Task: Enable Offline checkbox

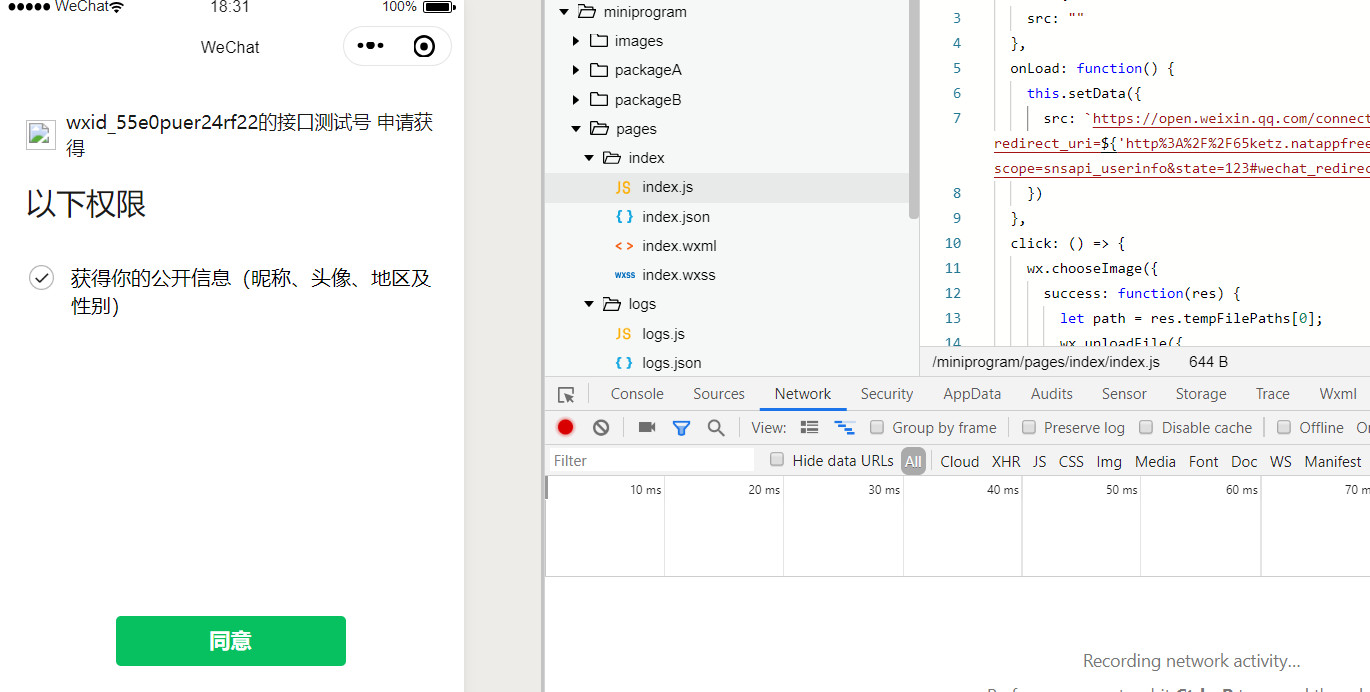Action: (x=1284, y=427)
